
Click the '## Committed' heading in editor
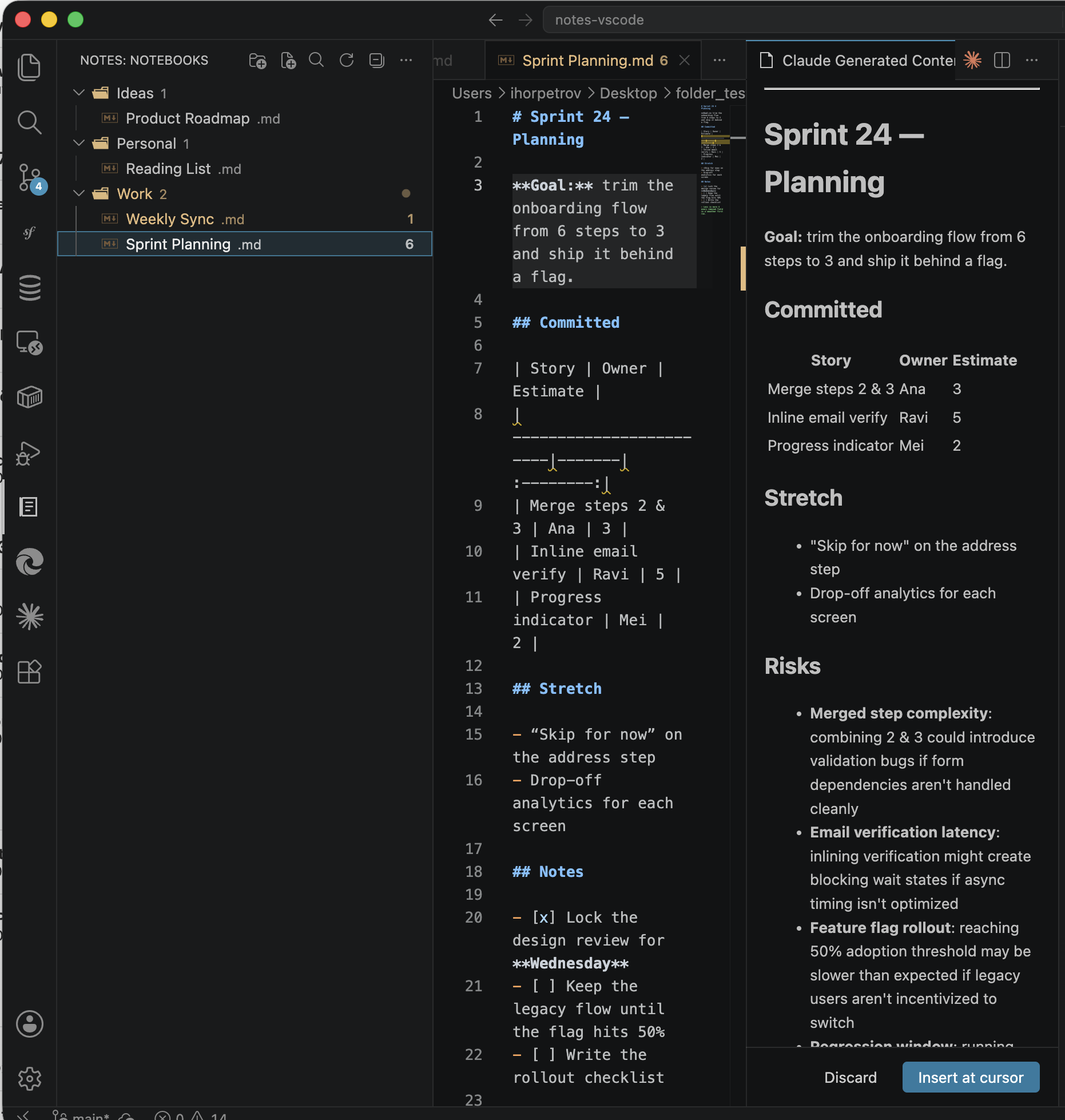pos(566,323)
